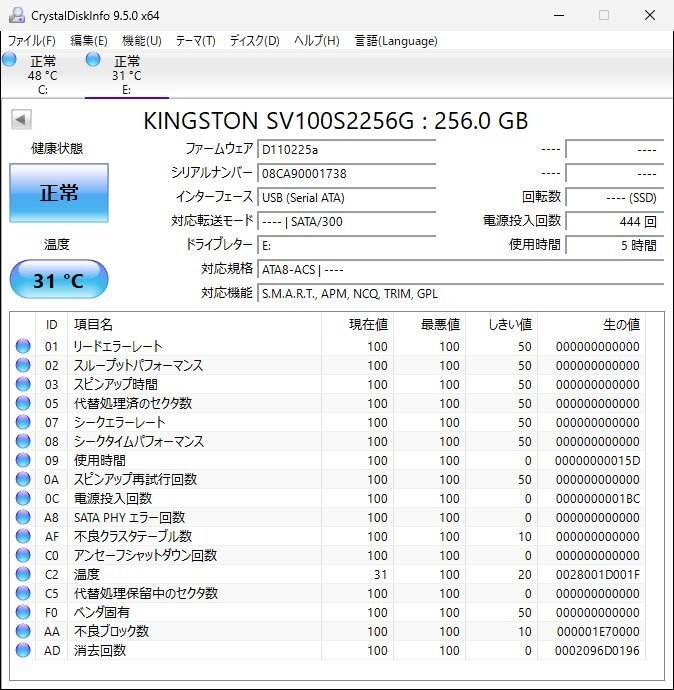The height and width of the screenshot is (690, 674).
Task: Click status orb for ID 02 スループットパフォーマンス
Action: coord(23,365)
